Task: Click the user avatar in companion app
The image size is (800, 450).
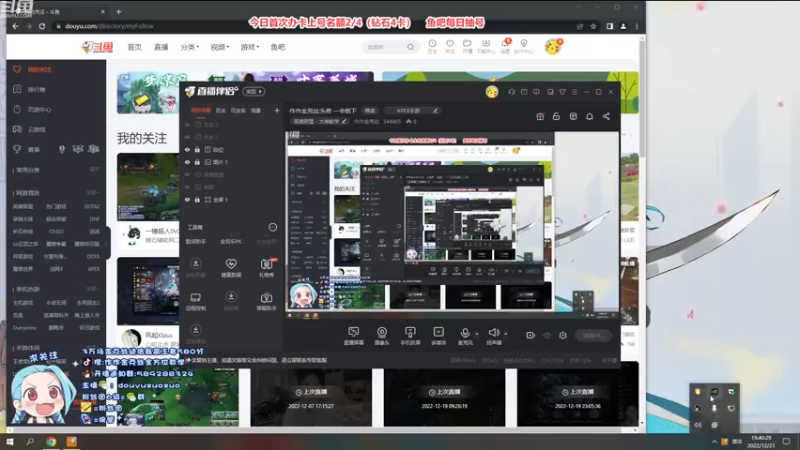Action: [x=492, y=92]
